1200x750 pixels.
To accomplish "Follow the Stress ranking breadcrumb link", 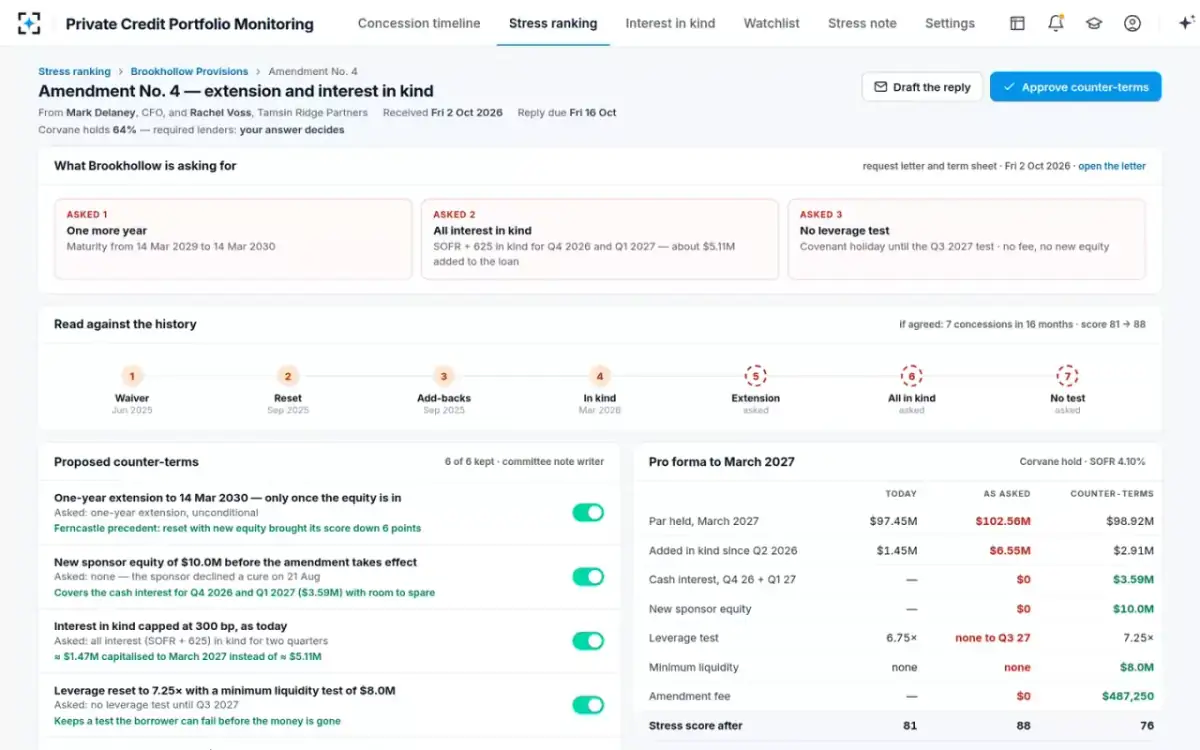I will pos(74,72).
